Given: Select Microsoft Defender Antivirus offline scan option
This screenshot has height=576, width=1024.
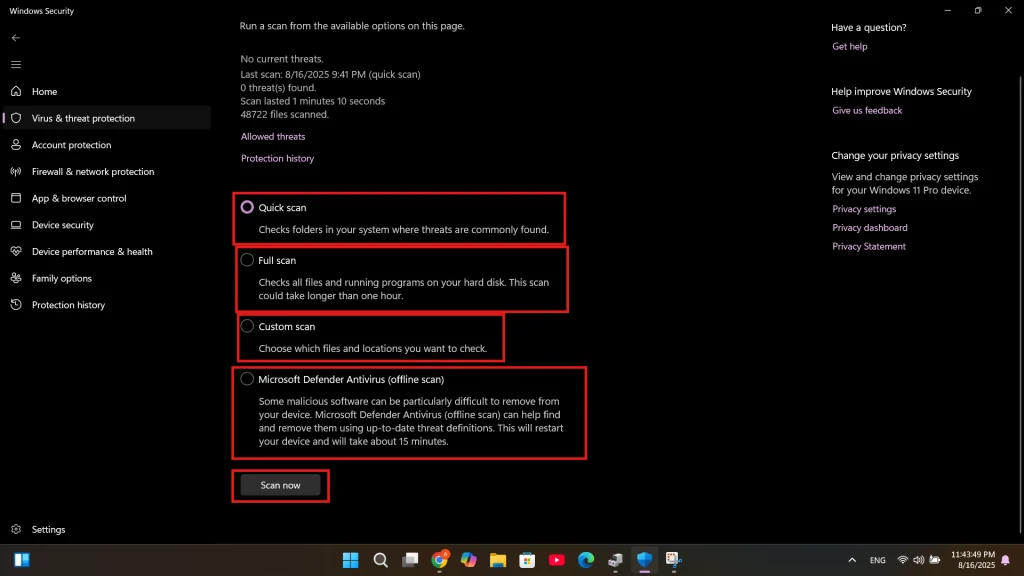Looking at the screenshot, I should click(247, 379).
